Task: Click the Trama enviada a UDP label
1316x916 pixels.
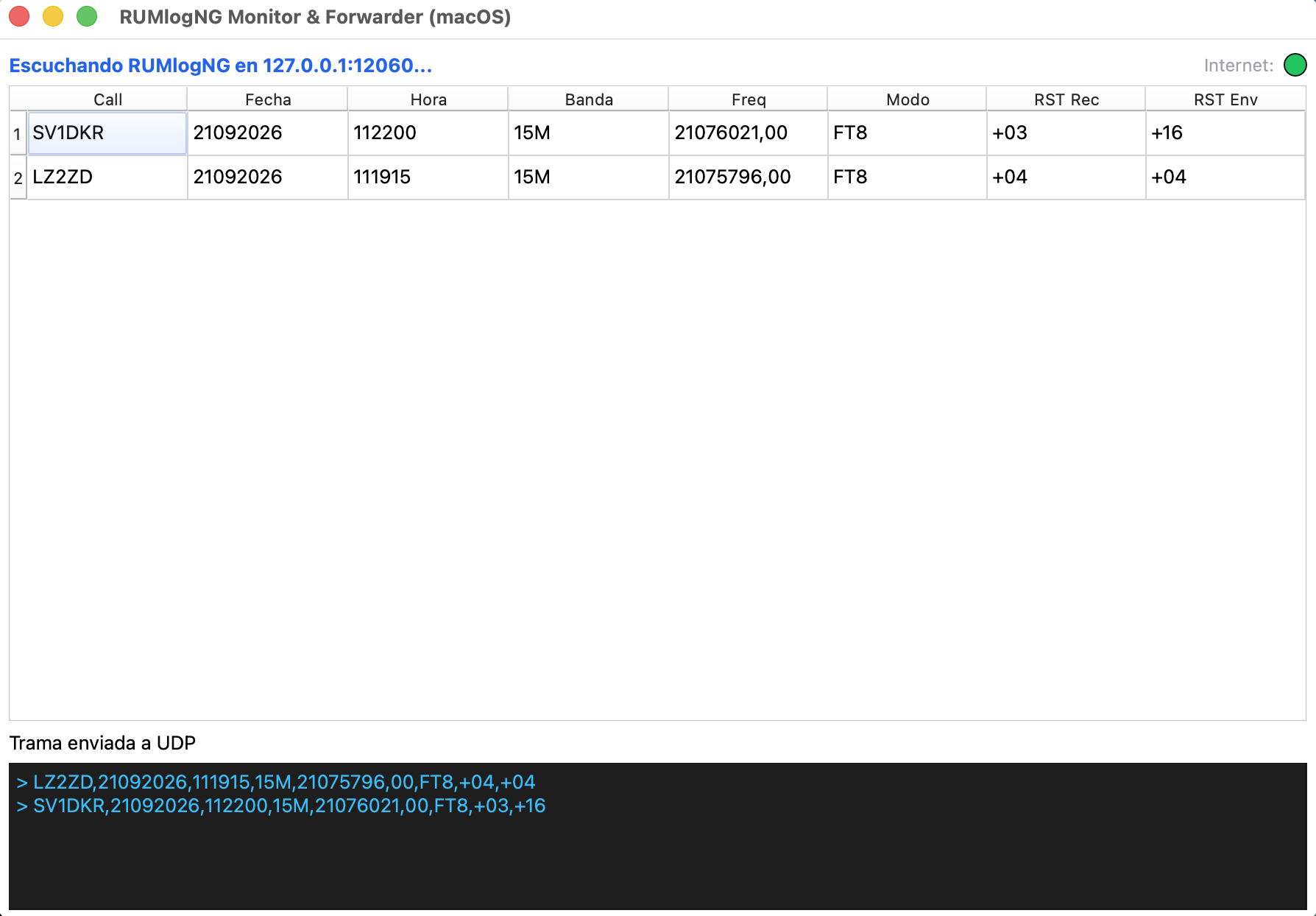Action: (102, 743)
